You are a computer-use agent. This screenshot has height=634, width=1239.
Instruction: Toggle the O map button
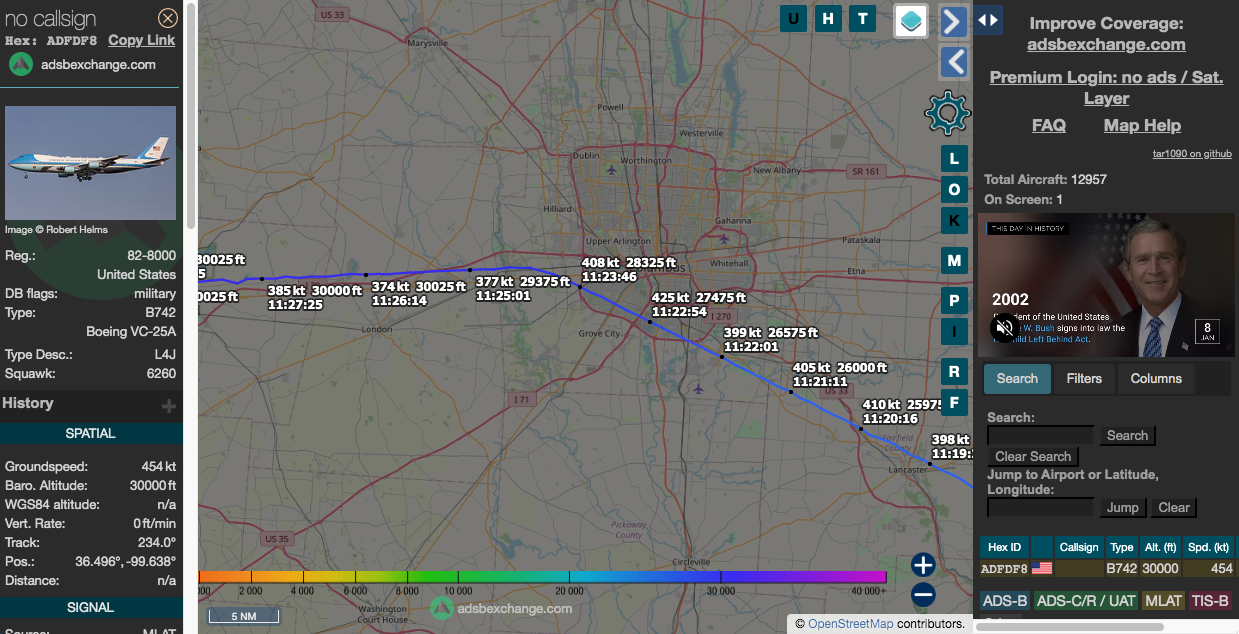point(954,190)
